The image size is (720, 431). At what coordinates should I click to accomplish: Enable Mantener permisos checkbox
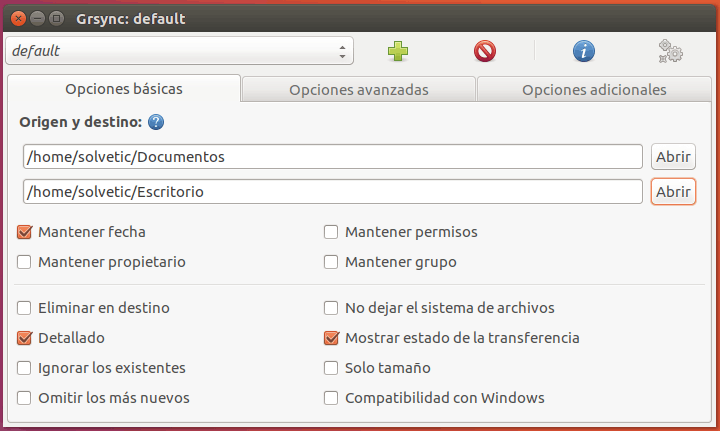coord(331,232)
